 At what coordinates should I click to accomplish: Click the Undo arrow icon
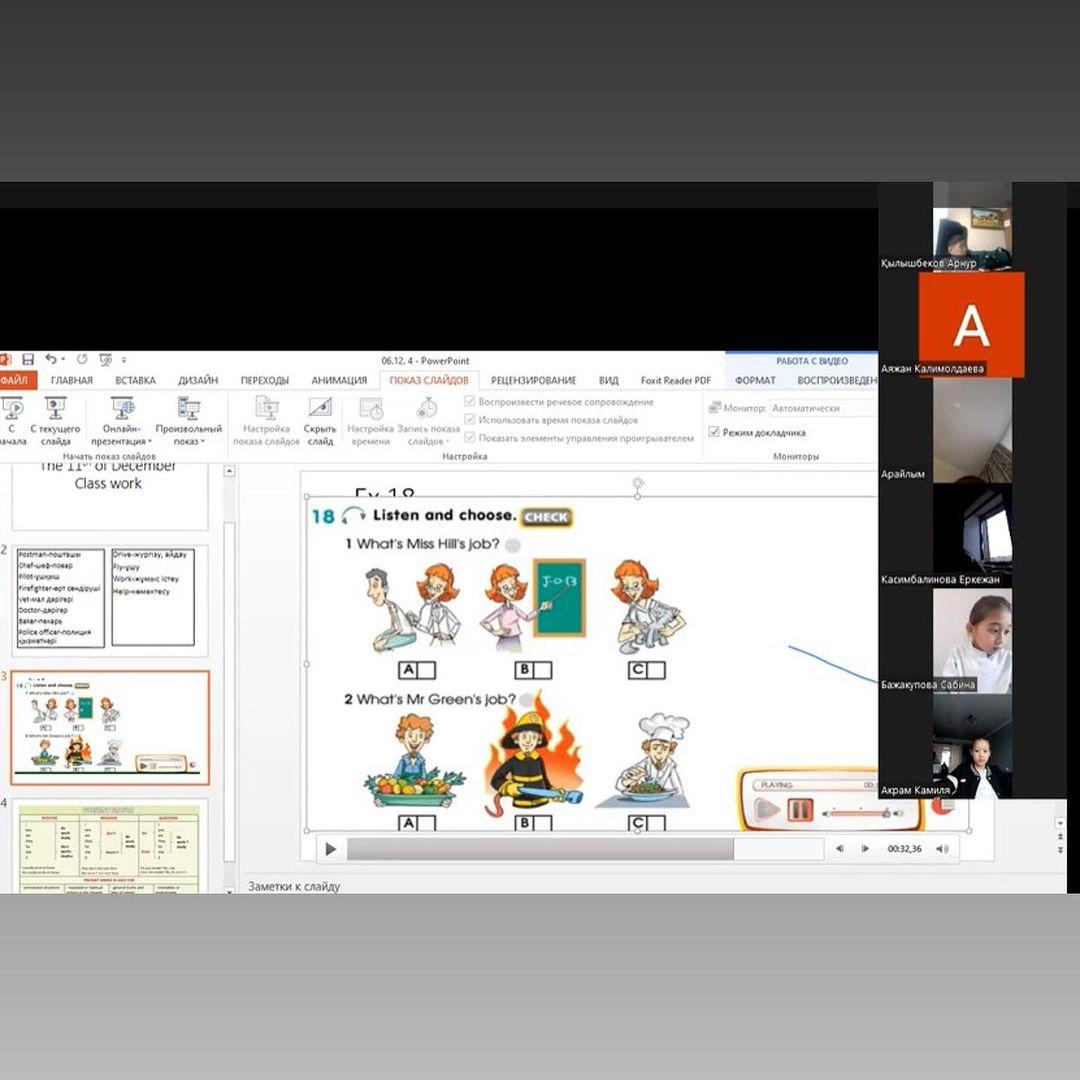coord(51,359)
